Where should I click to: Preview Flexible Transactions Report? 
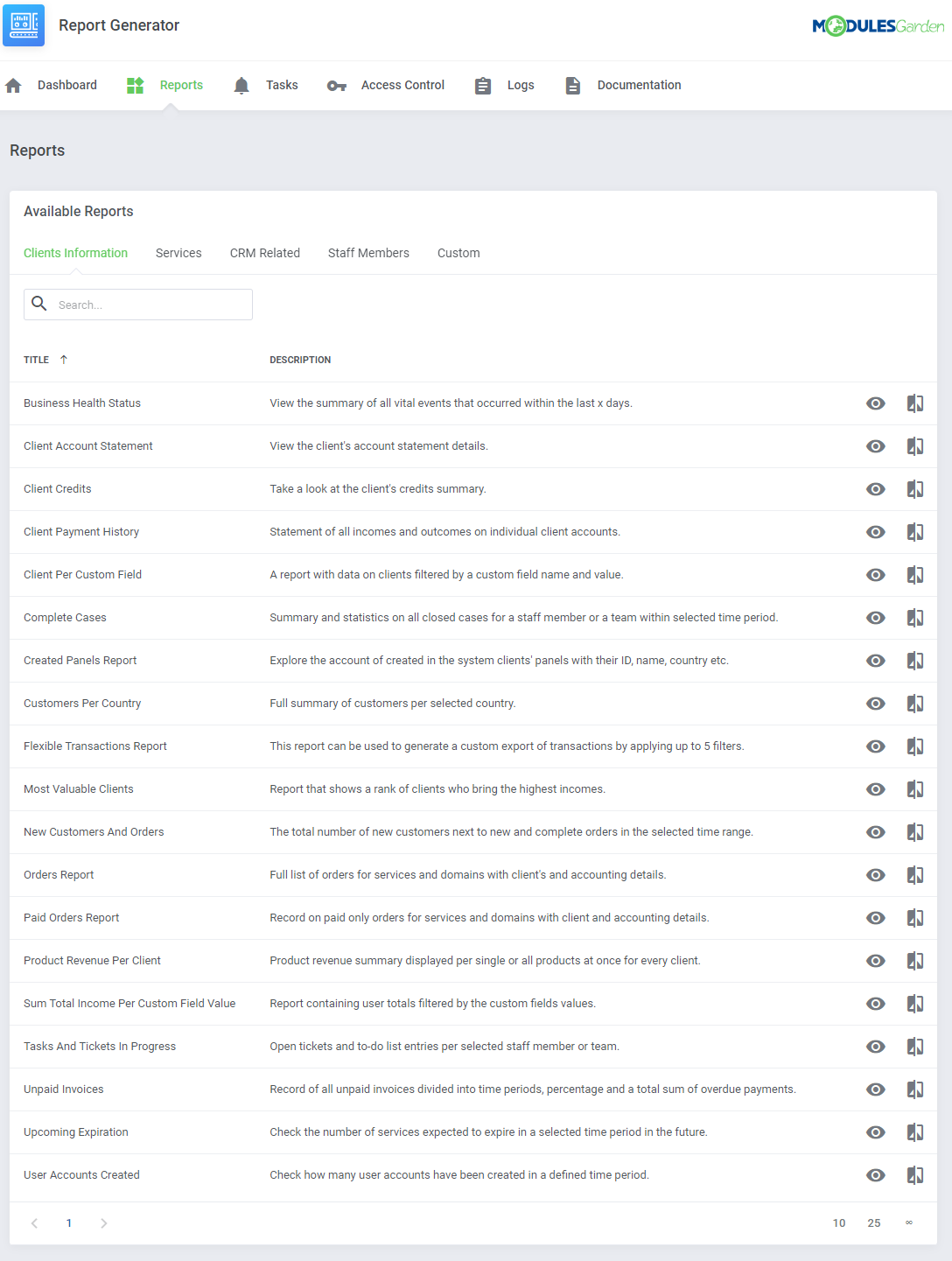876,746
